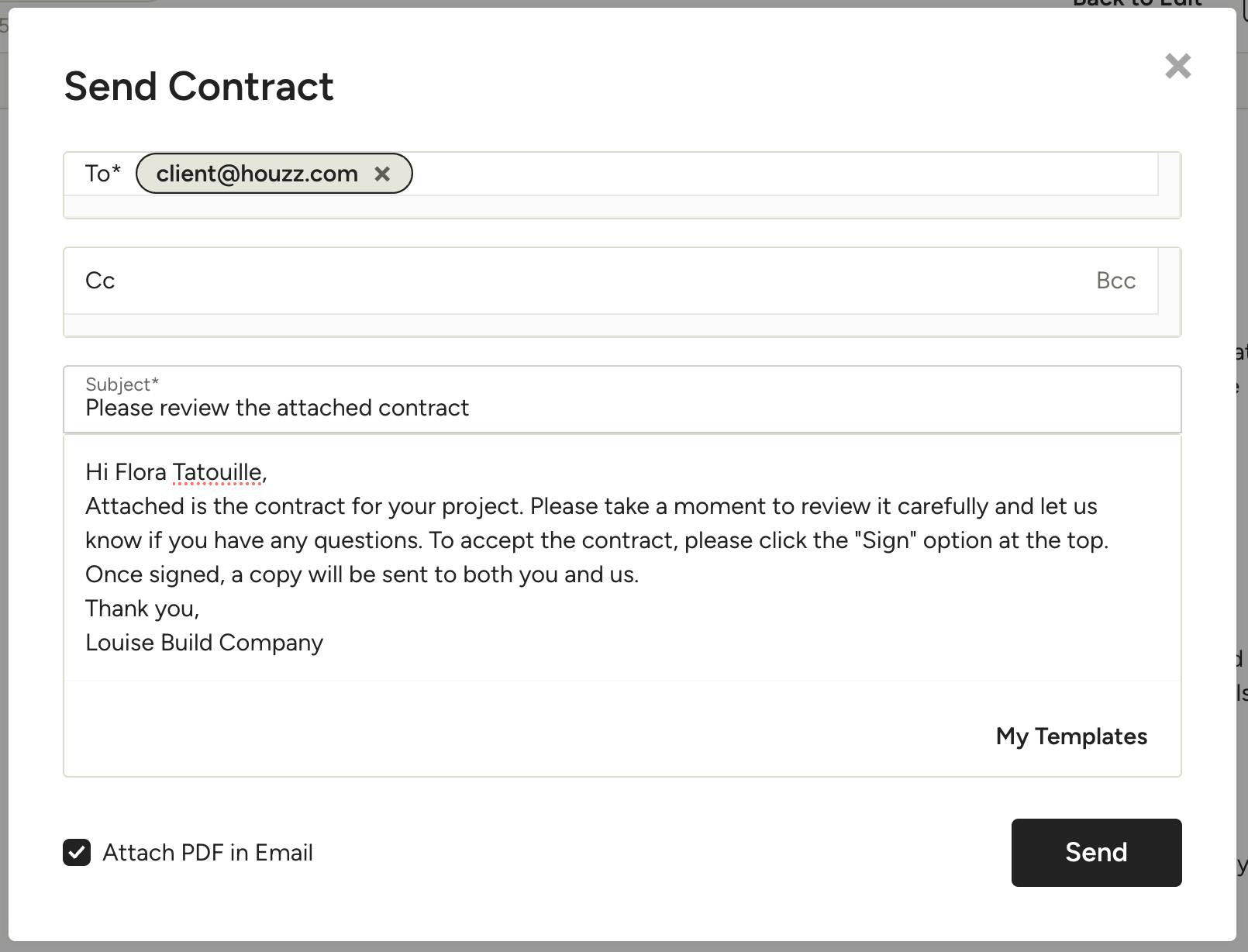Click the "Subject*" field label

(x=122, y=385)
